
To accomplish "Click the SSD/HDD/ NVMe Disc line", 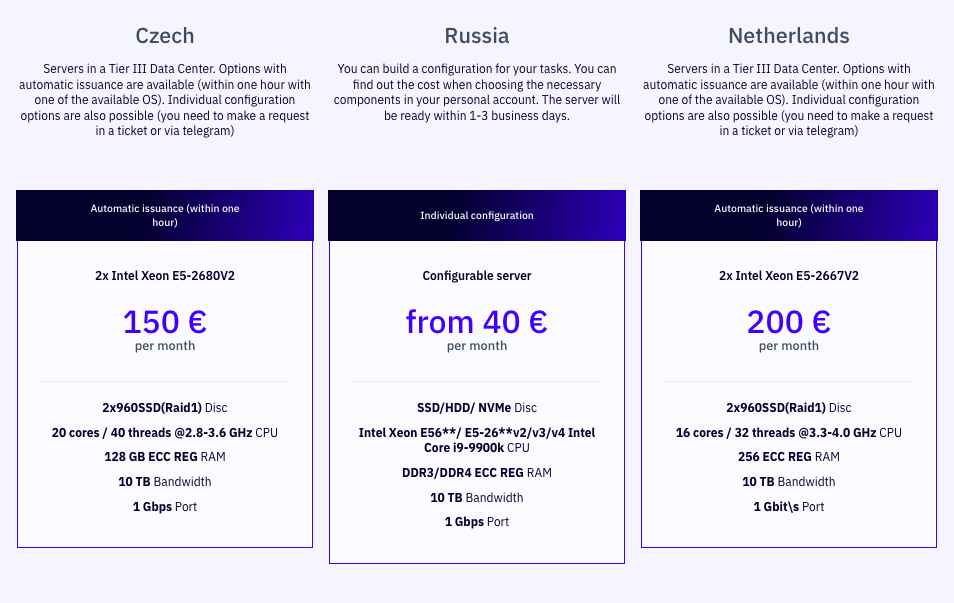I will 477,408.
